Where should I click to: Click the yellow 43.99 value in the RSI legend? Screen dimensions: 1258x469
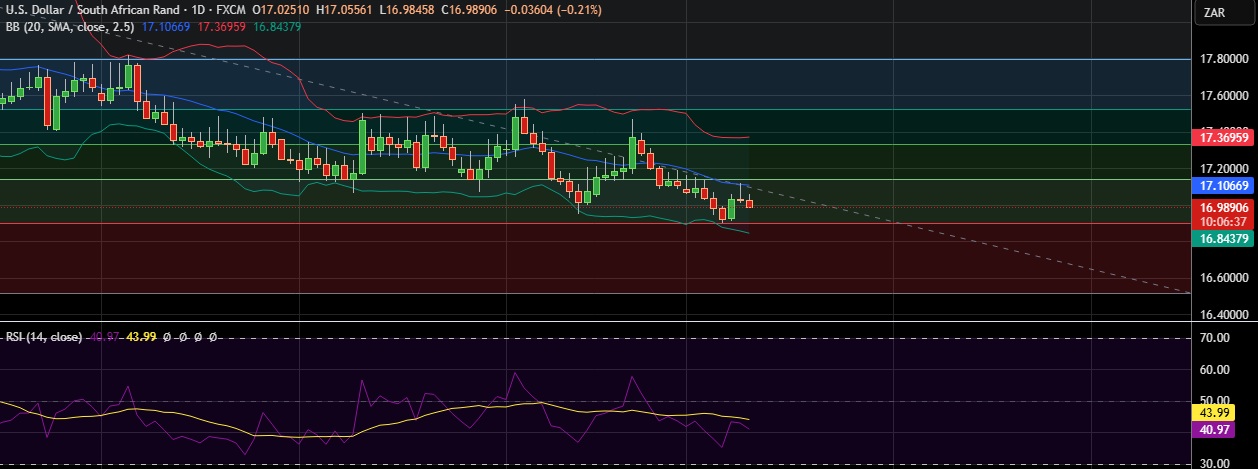point(140,337)
